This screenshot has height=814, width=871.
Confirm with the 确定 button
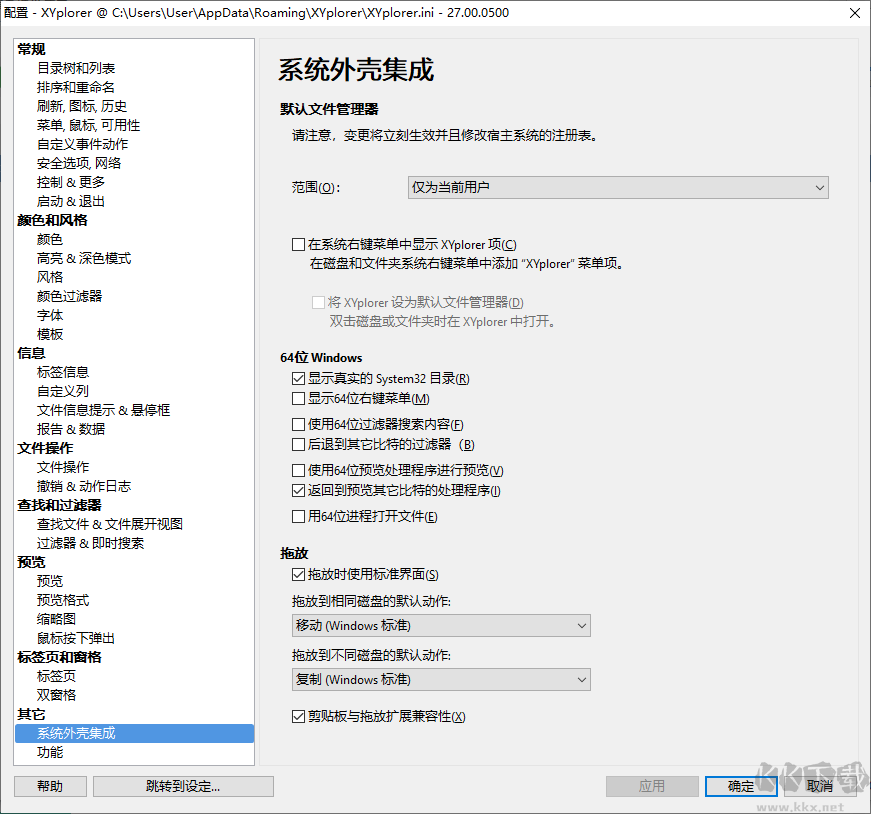(741, 786)
